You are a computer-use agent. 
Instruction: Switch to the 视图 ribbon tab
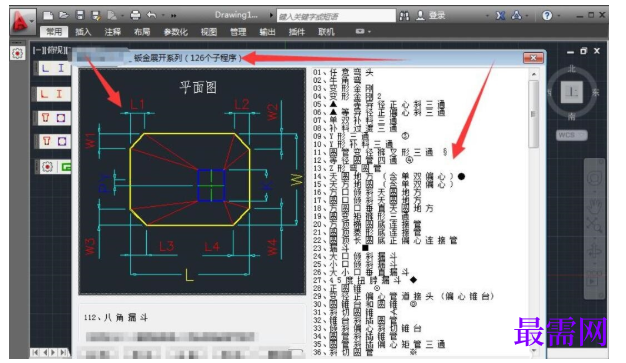coord(209,32)
